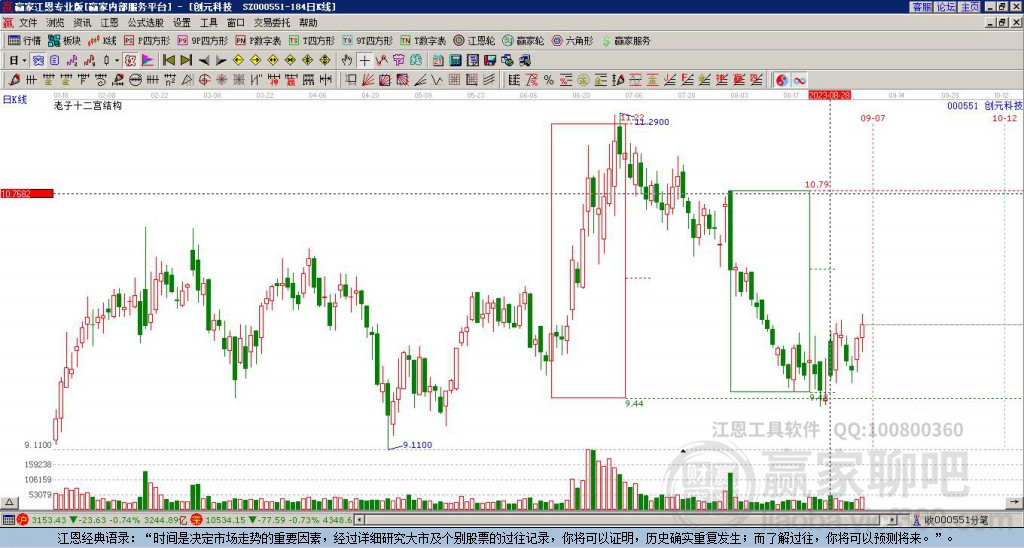Open 赢家服务 dollar-sign service button
This screenshot has width=1024, height=548.
click(626, 40)
